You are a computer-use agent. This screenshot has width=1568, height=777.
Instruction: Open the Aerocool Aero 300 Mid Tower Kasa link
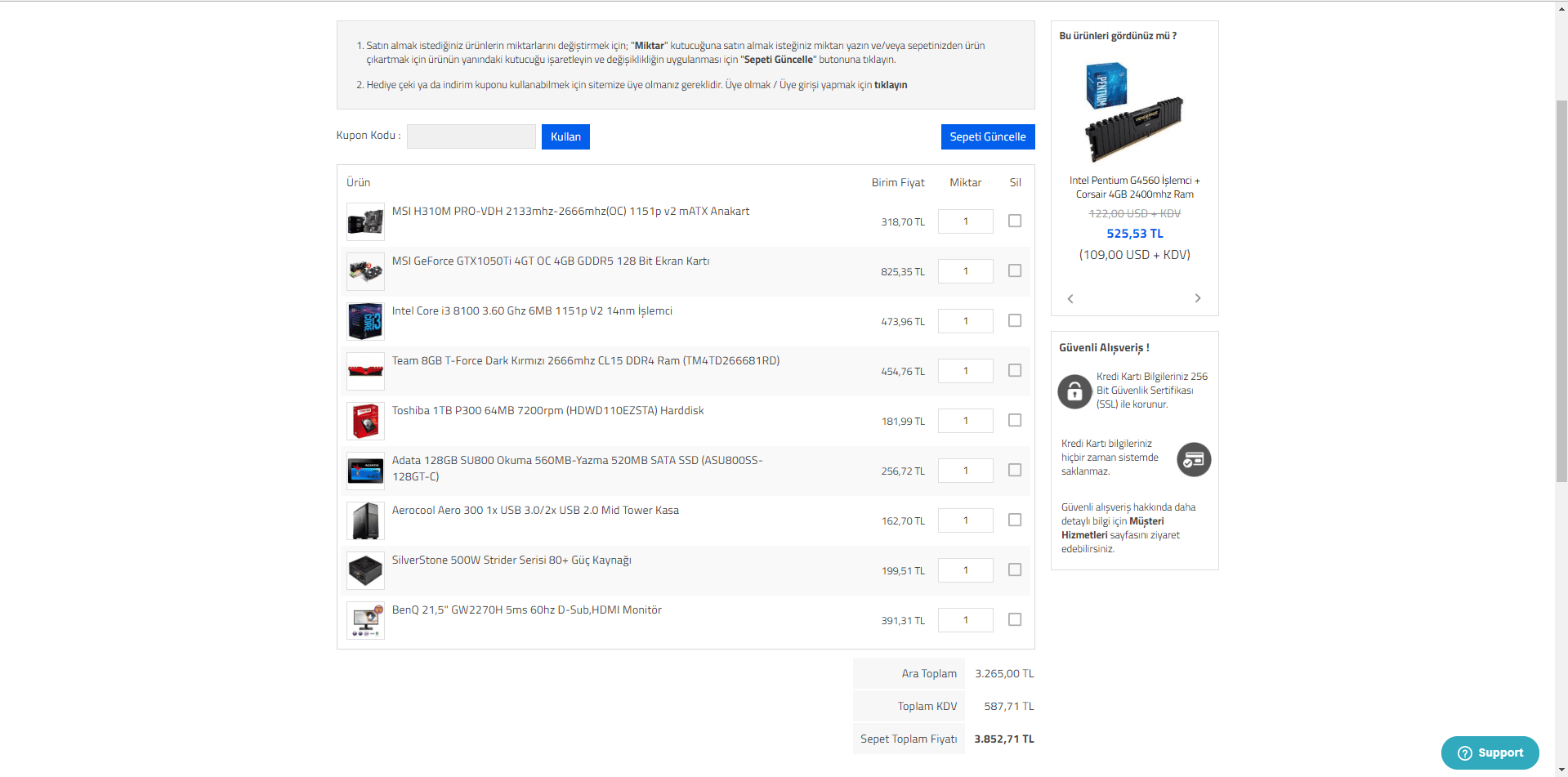(x=535, y=510)
